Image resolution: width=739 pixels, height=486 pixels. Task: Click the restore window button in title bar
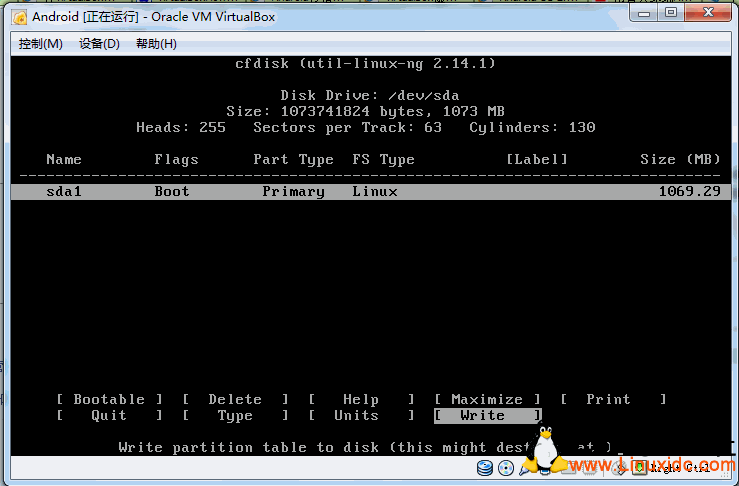pyautogui.click(x=670, y=13)
